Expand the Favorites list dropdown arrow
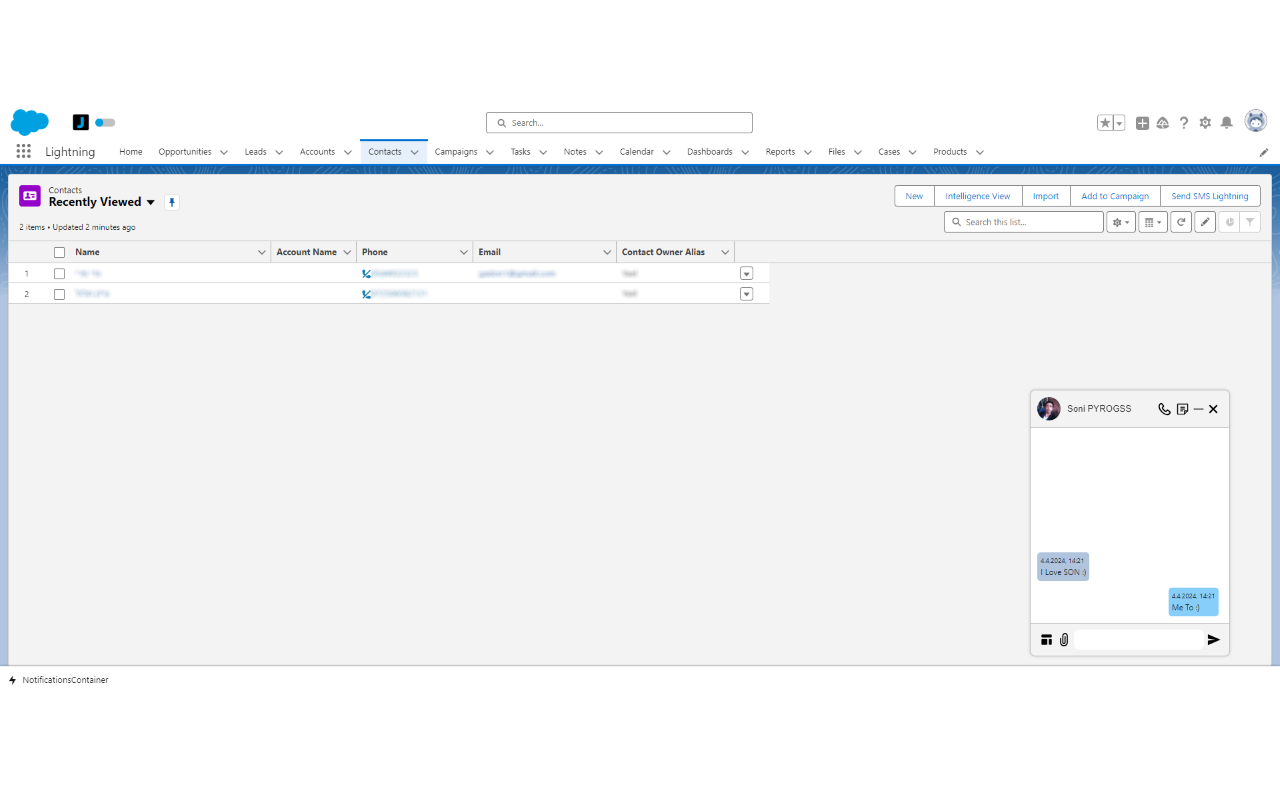 point(1119,123)
